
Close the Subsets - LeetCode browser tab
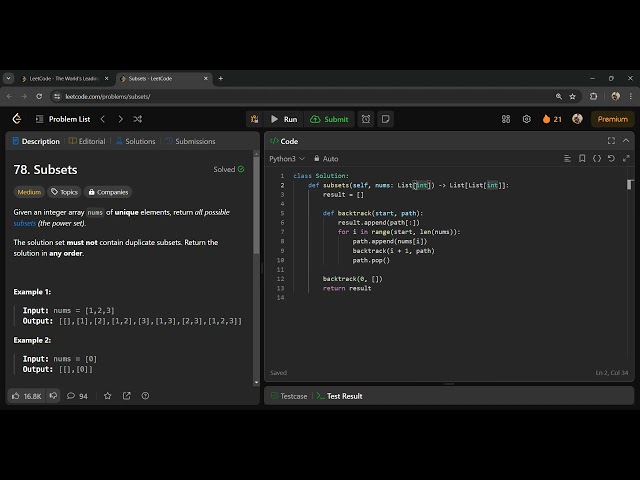click(206, 78)
